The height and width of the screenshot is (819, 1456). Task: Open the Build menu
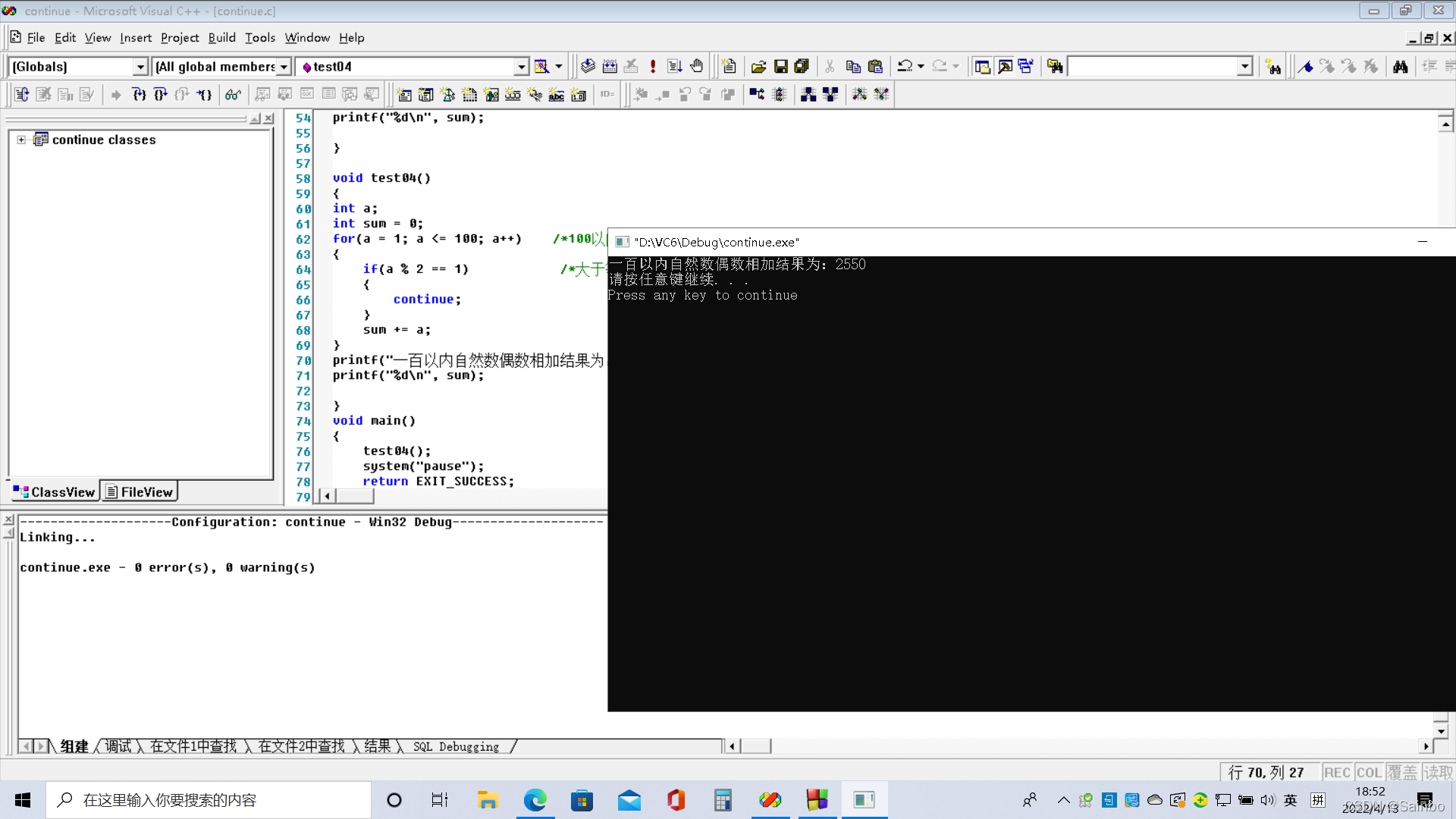coord(221,37)
